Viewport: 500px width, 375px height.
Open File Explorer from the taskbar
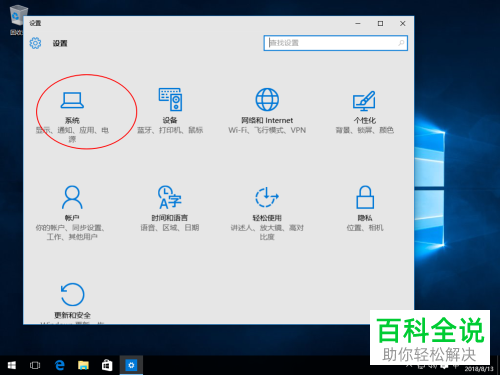(x=83, y=365)
